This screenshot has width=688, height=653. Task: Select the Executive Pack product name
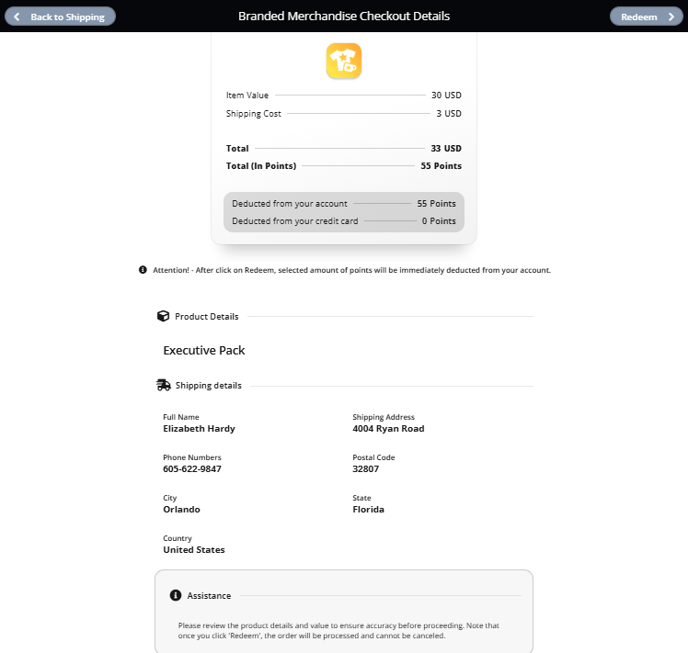coord(204,350)
